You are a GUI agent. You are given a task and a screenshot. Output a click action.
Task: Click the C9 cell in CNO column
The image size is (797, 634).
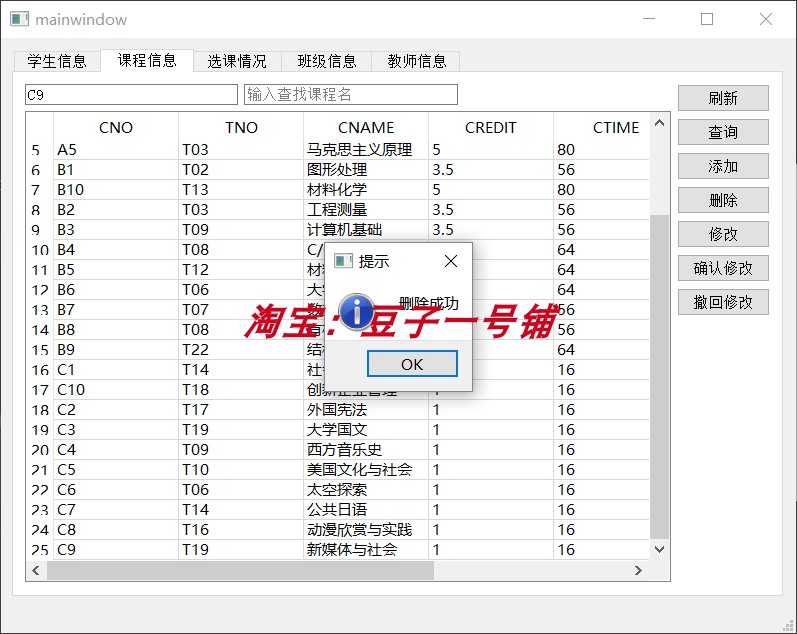pos(116,550)
